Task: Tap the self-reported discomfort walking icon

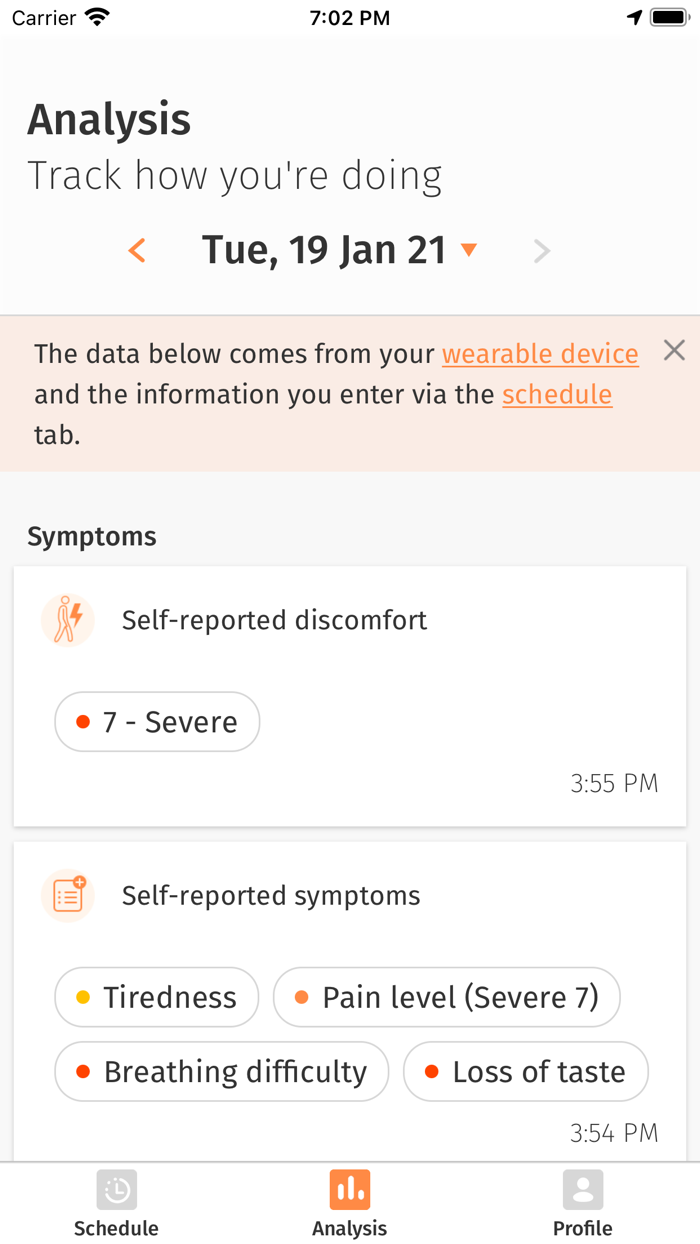Action: pos(68,620)
